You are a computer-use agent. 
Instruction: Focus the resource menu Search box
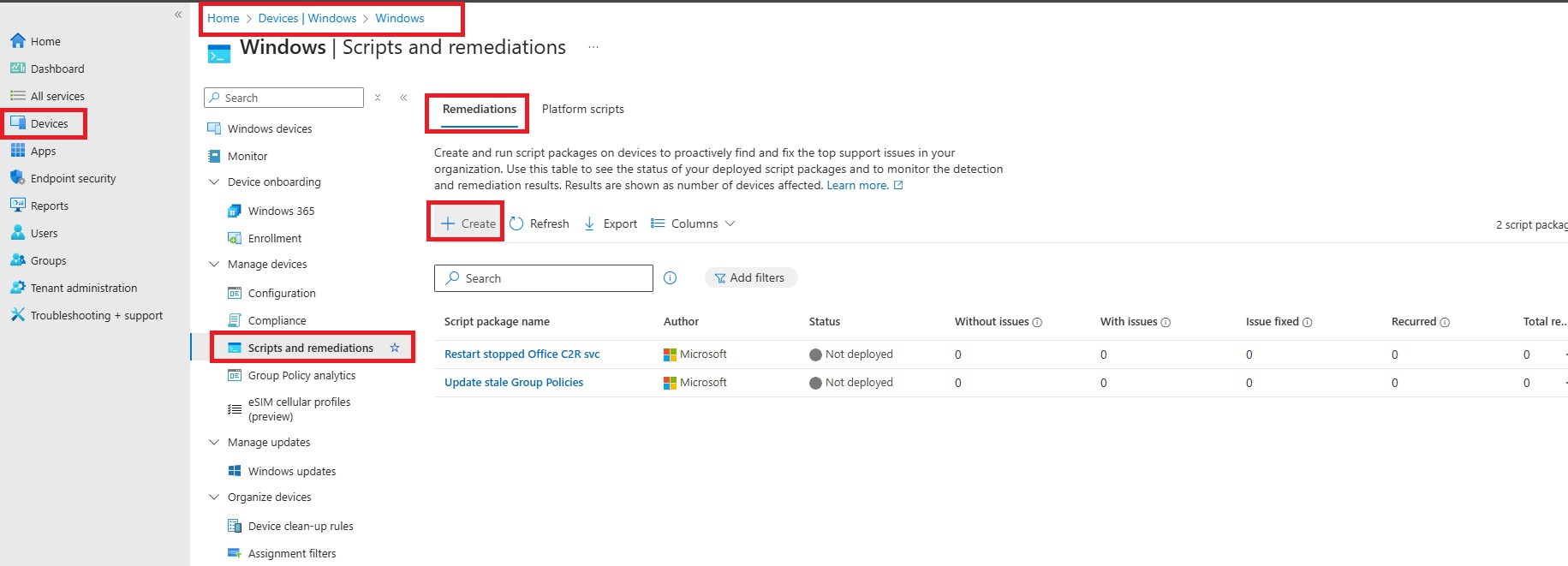point(284,98)
